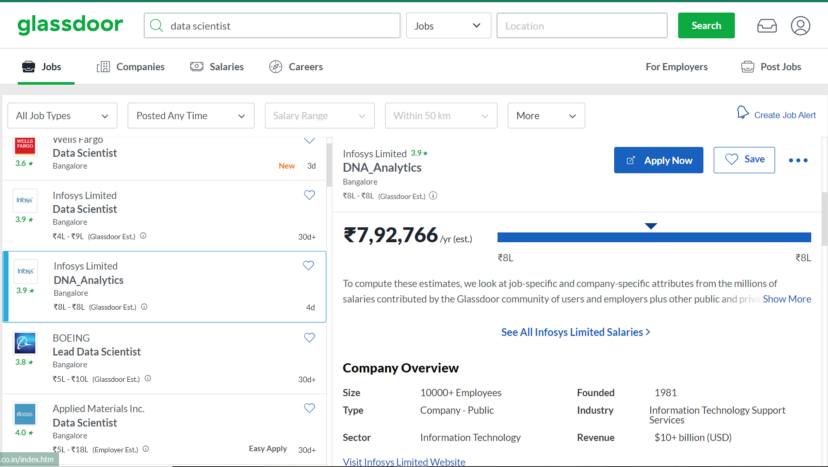This screenshot has height=467, width=828.
Task: Click the Boeing company logo
Action: [x=25, y=343]
